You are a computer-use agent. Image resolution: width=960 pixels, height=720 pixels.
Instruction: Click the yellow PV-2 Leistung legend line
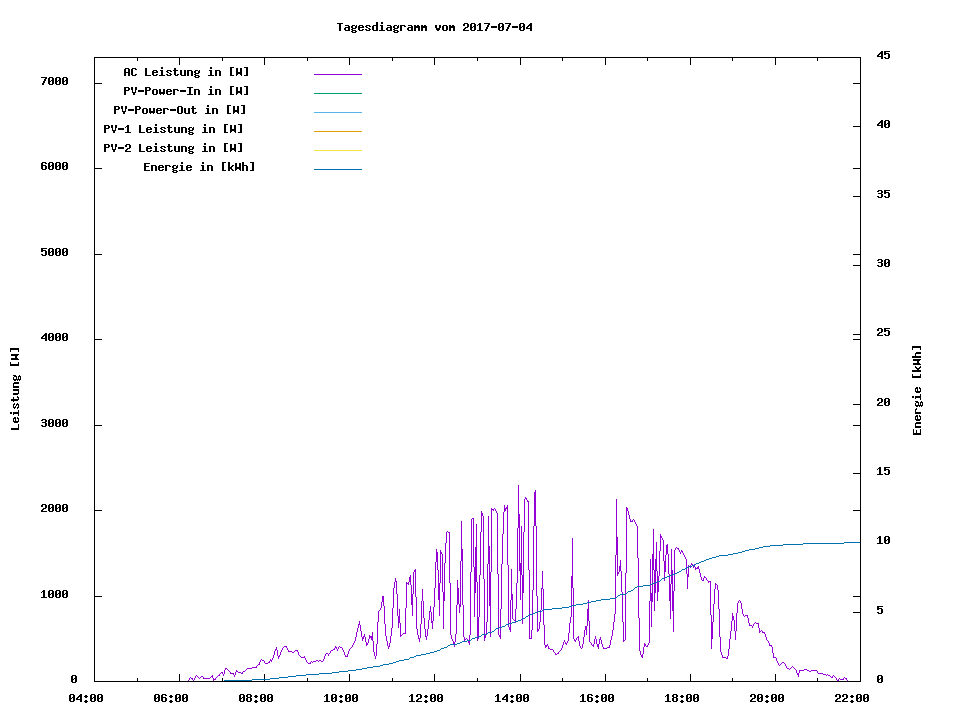337,150
